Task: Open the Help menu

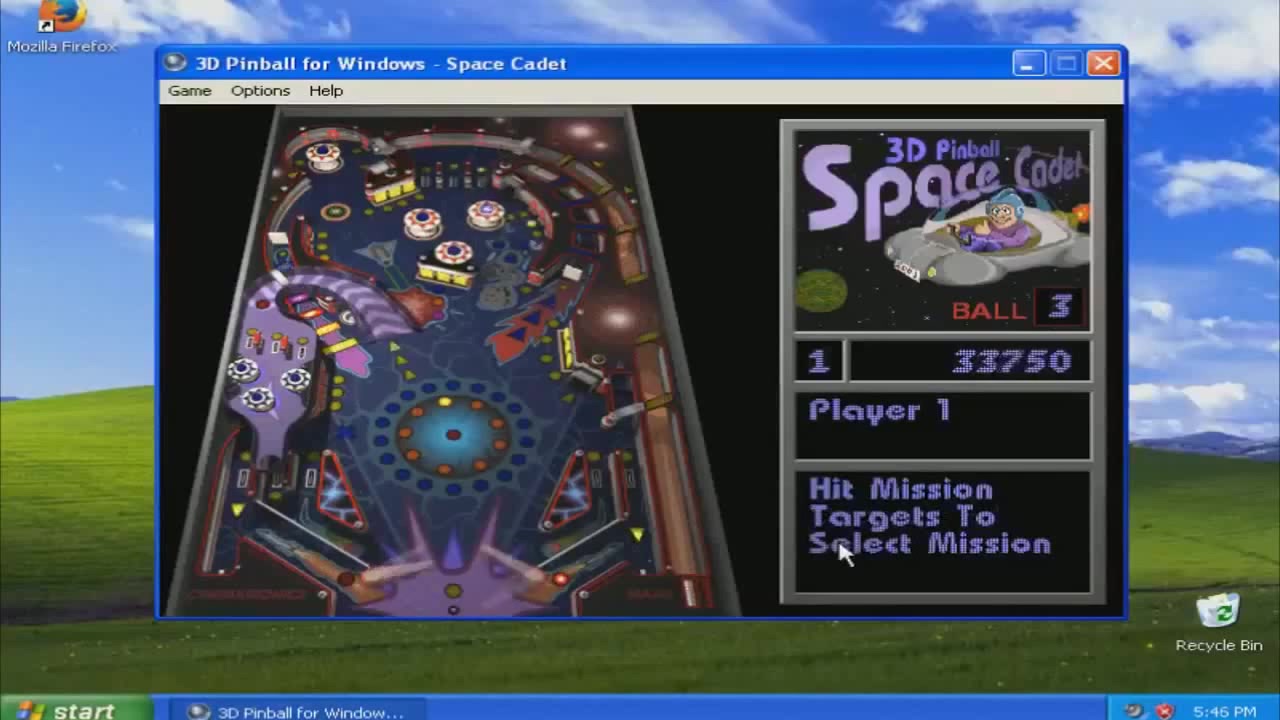Action: click(x=325, y=90)
